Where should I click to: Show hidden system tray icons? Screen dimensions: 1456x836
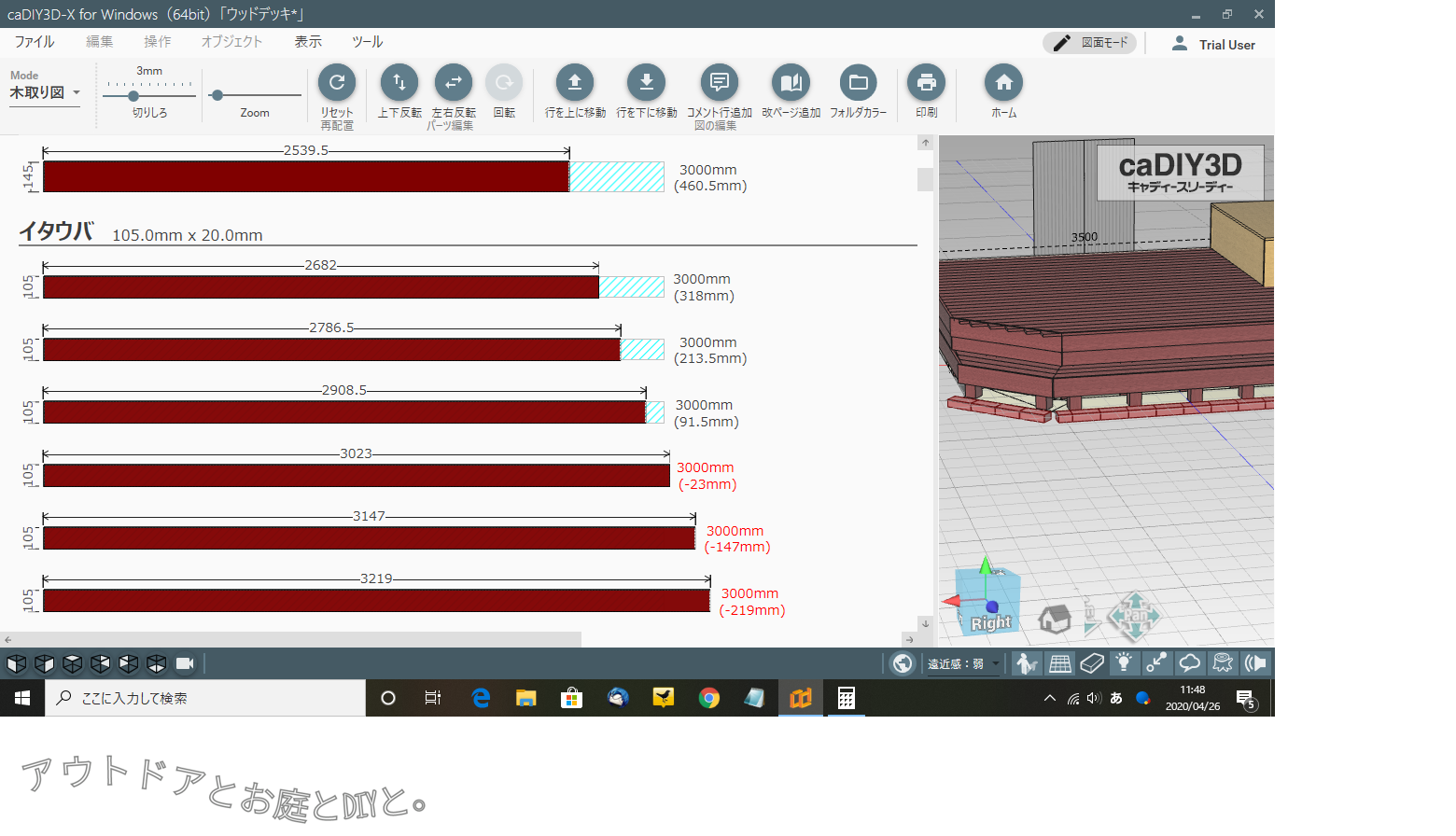[x=1050, y=698]
